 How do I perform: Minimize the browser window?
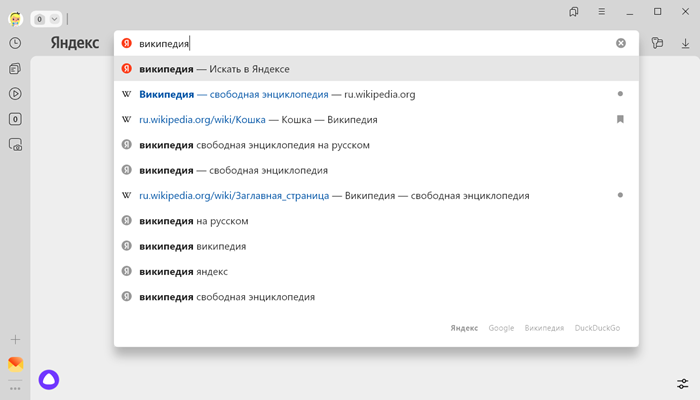coord(629,12)
